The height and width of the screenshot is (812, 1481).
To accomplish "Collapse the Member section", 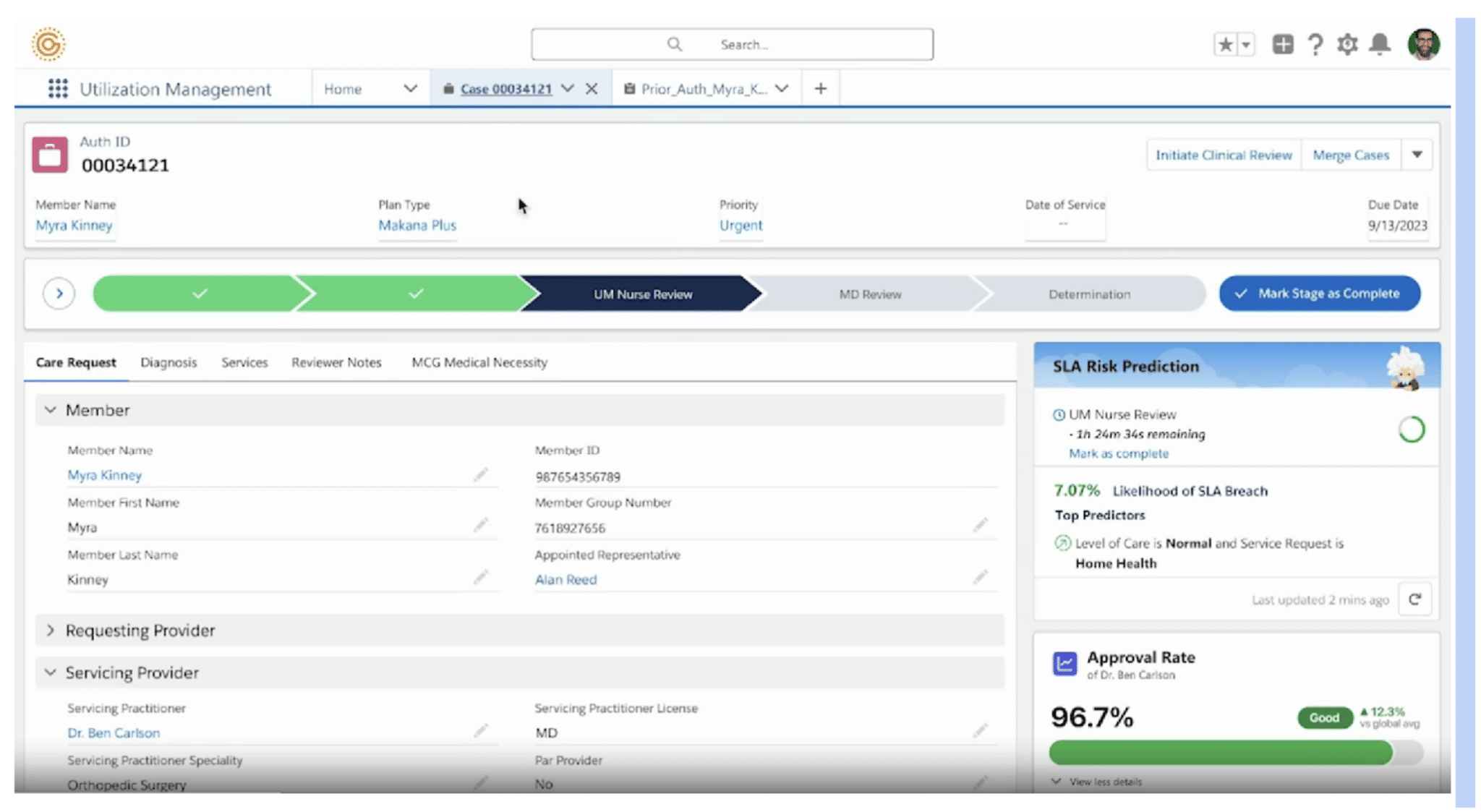I will 50,410.
